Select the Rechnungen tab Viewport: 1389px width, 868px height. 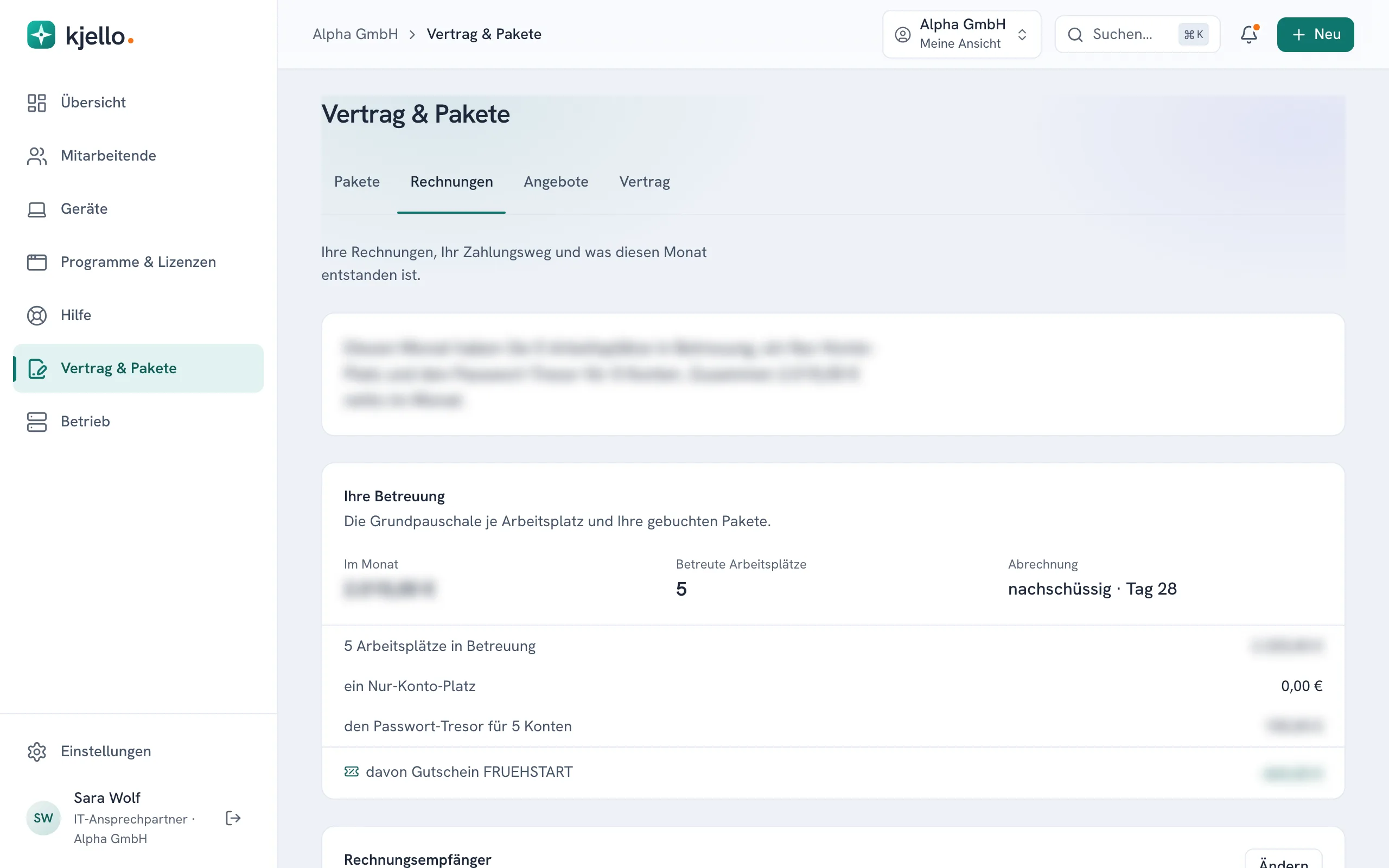point(451,182)
